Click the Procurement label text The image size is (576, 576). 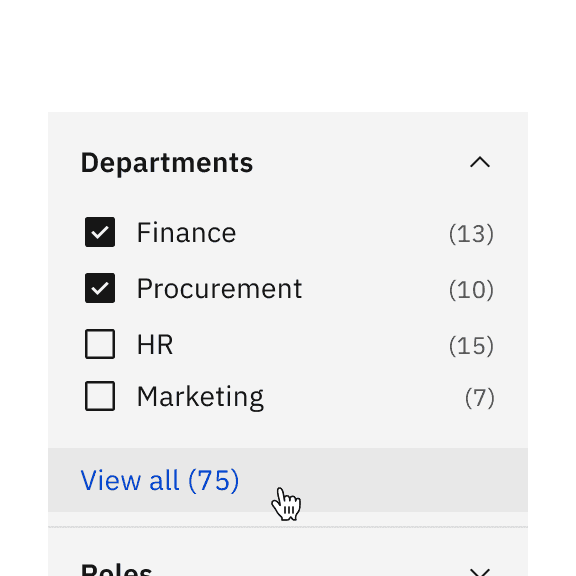pyautogui.click(x=219, y=289)
